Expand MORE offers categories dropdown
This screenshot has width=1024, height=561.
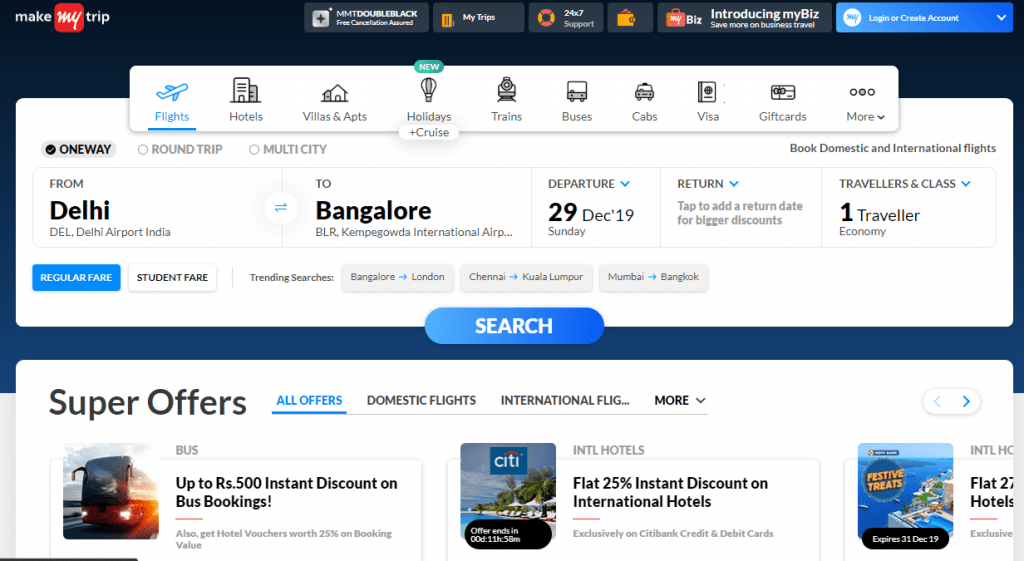pos(680,400)
